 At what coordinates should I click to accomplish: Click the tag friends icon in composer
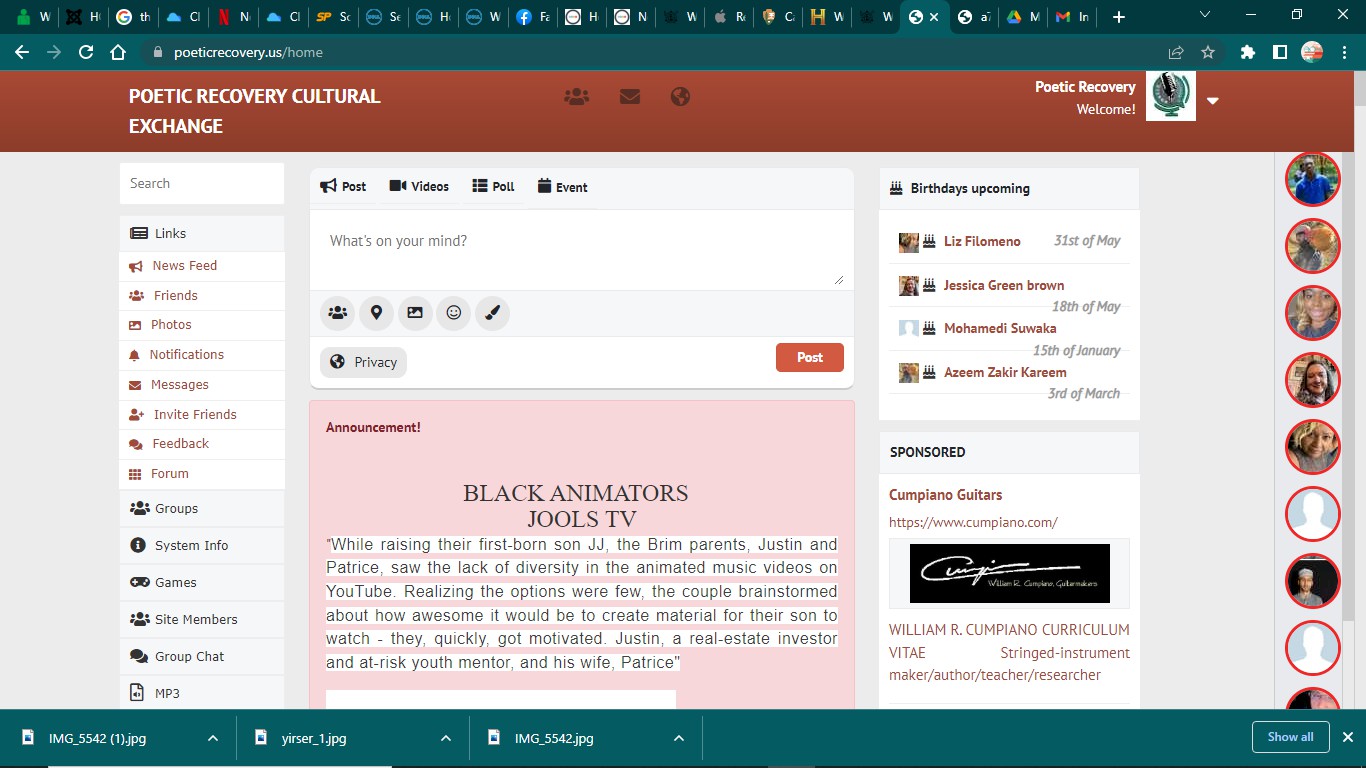coord(338,313)
